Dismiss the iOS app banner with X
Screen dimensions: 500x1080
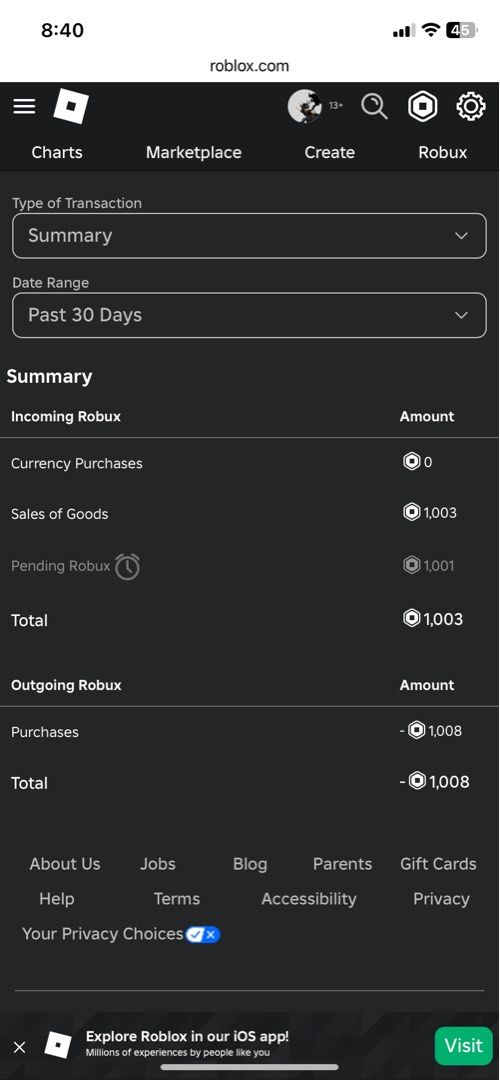(x=20, y=1047)
